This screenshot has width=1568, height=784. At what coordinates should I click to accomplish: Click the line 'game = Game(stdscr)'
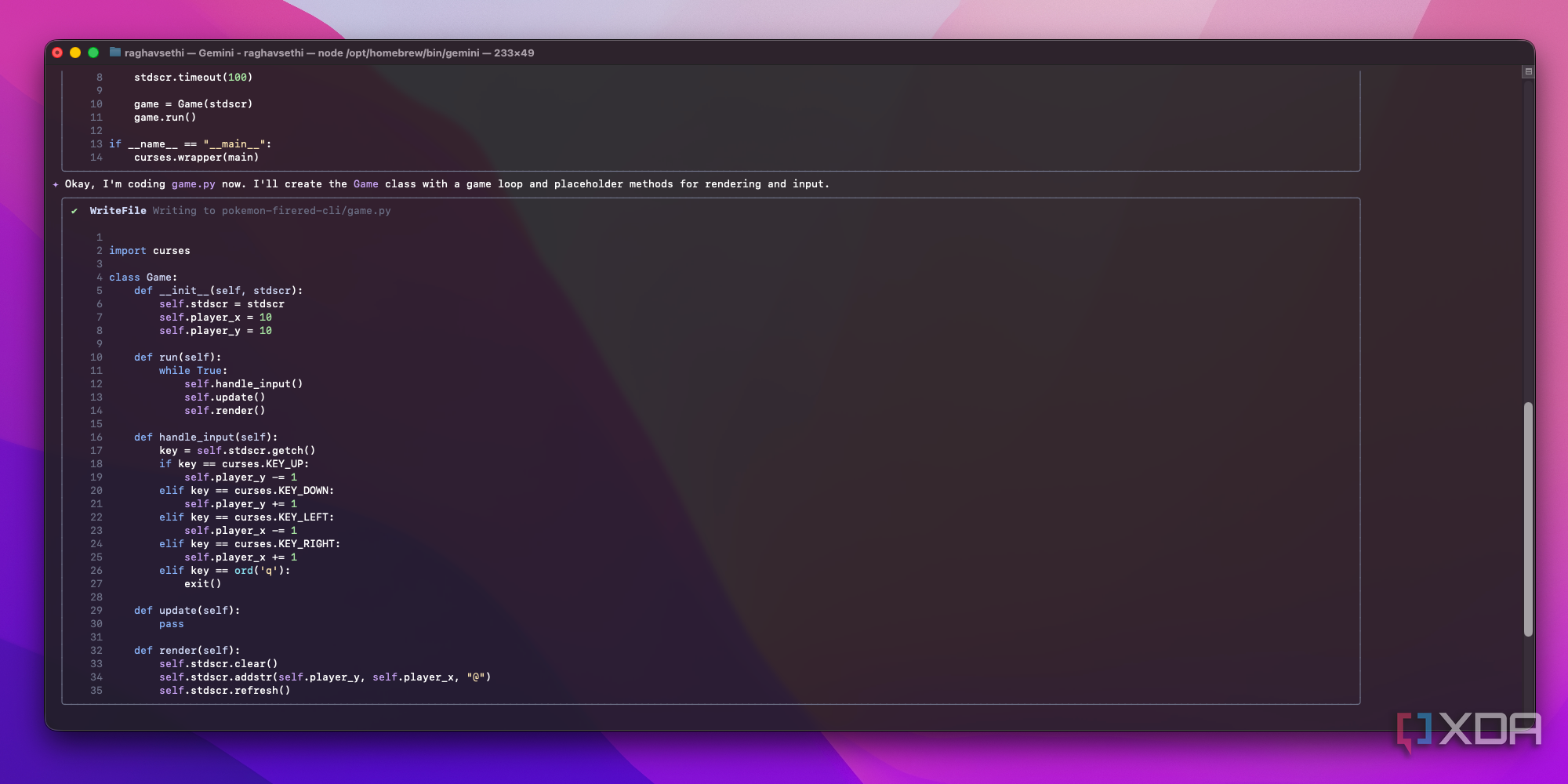coord(194,104)
